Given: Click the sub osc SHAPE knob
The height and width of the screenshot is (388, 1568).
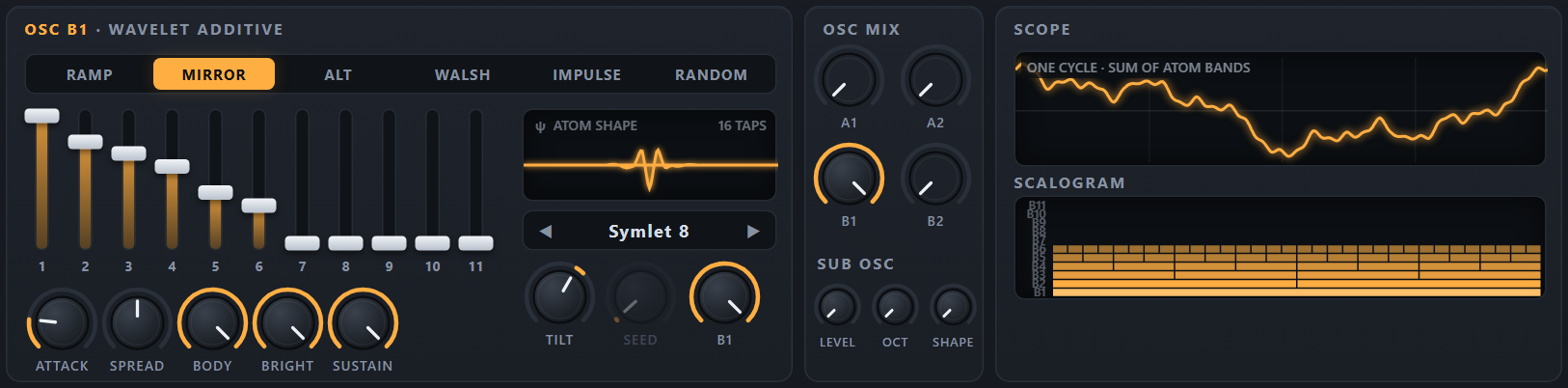Looking at the screenshot, I should (x=953, y=308).
